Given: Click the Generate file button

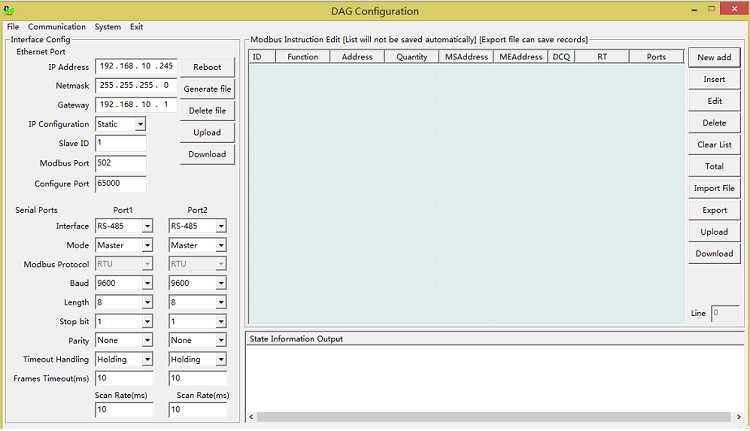Looking at the screenshot, I should 207,89.
